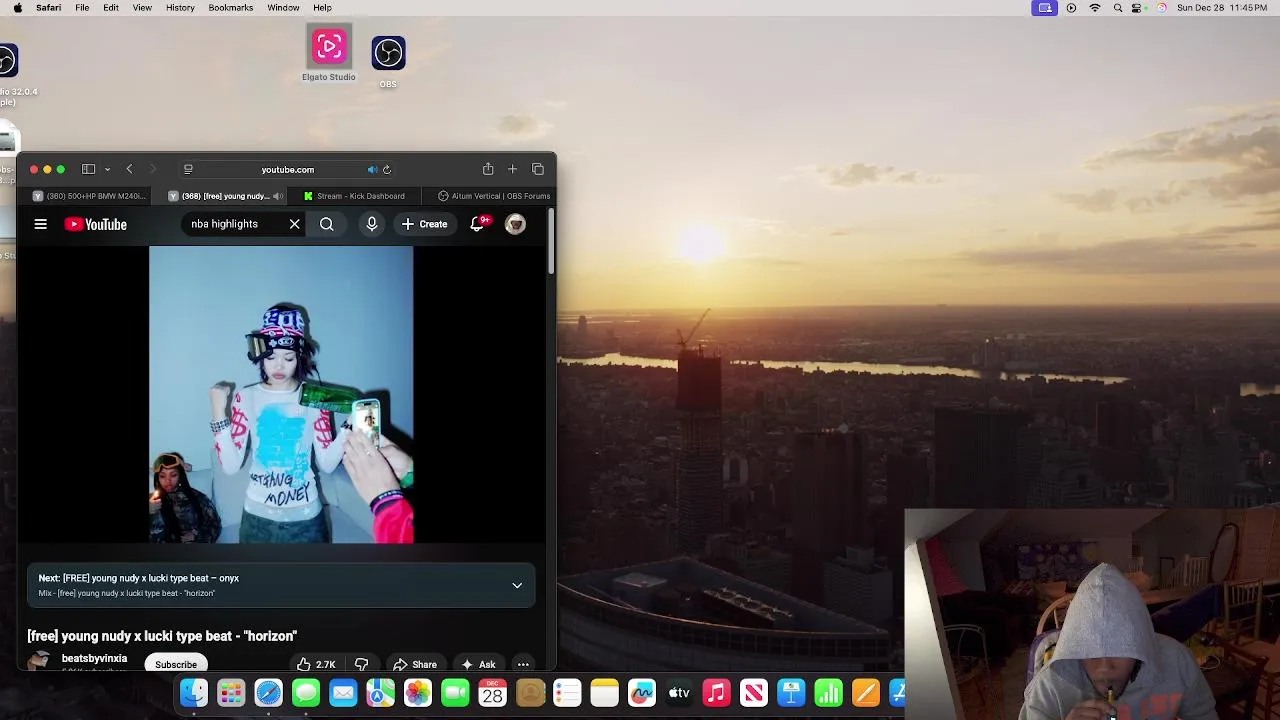
Task: Open the History menu
Action: (180, 8)
